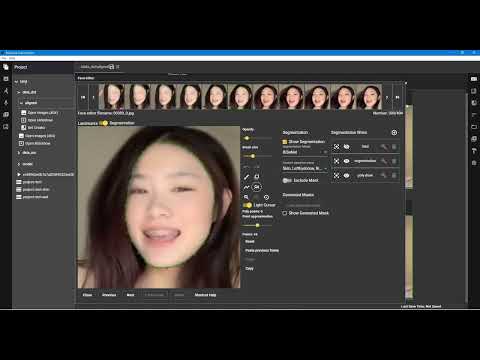Enable Show Generated Mask checkbox
This screenshot has width=480, height=360.
coord(285,213)
